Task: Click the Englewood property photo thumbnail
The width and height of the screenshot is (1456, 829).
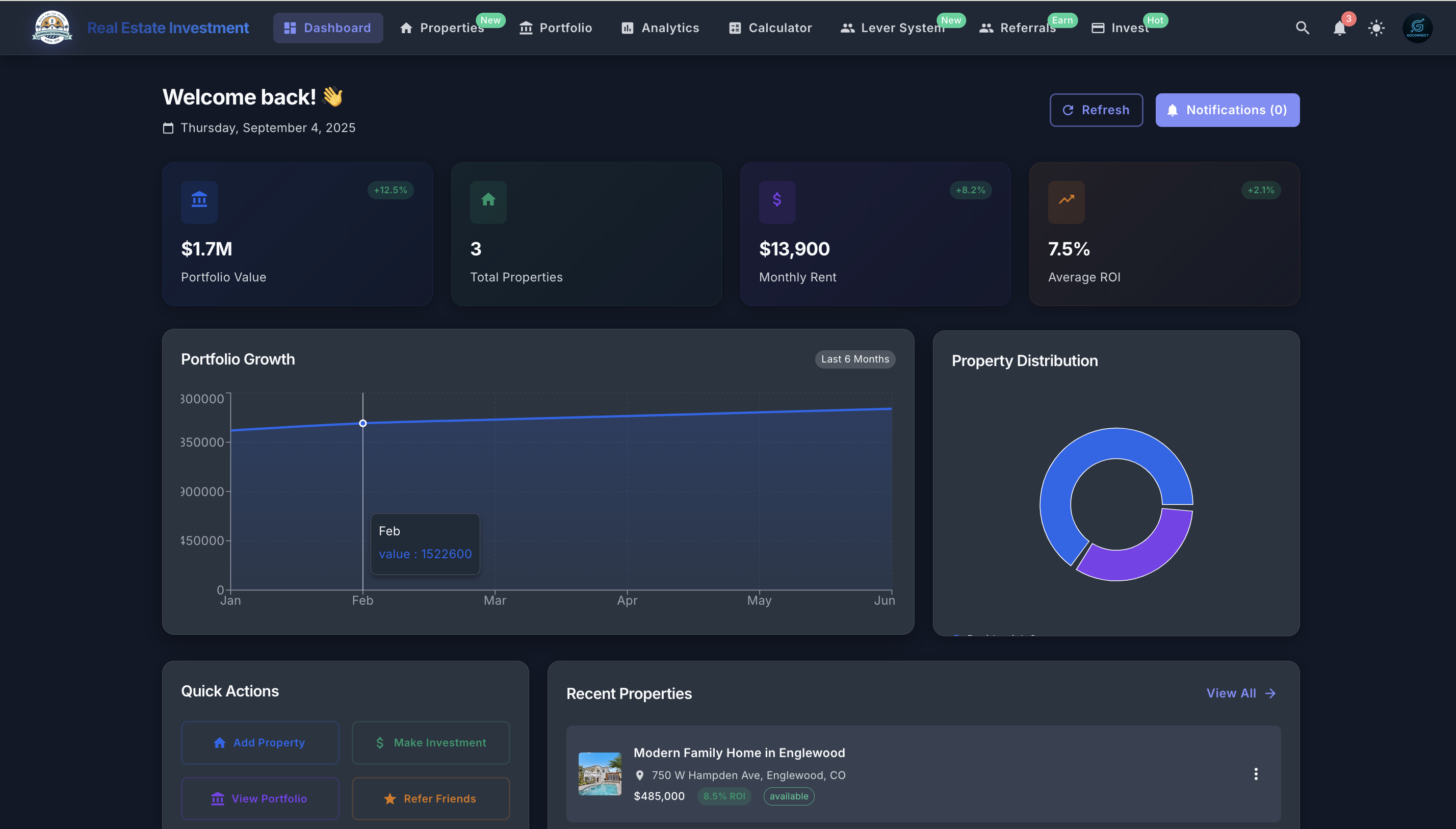Action: point(600,774)
